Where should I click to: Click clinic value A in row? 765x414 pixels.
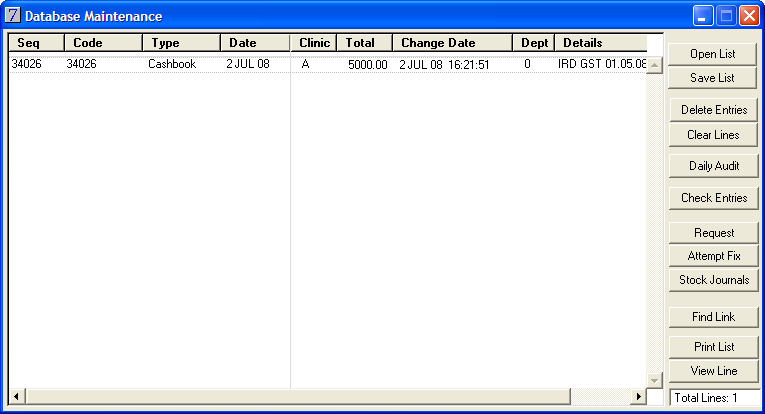(305, 64)
